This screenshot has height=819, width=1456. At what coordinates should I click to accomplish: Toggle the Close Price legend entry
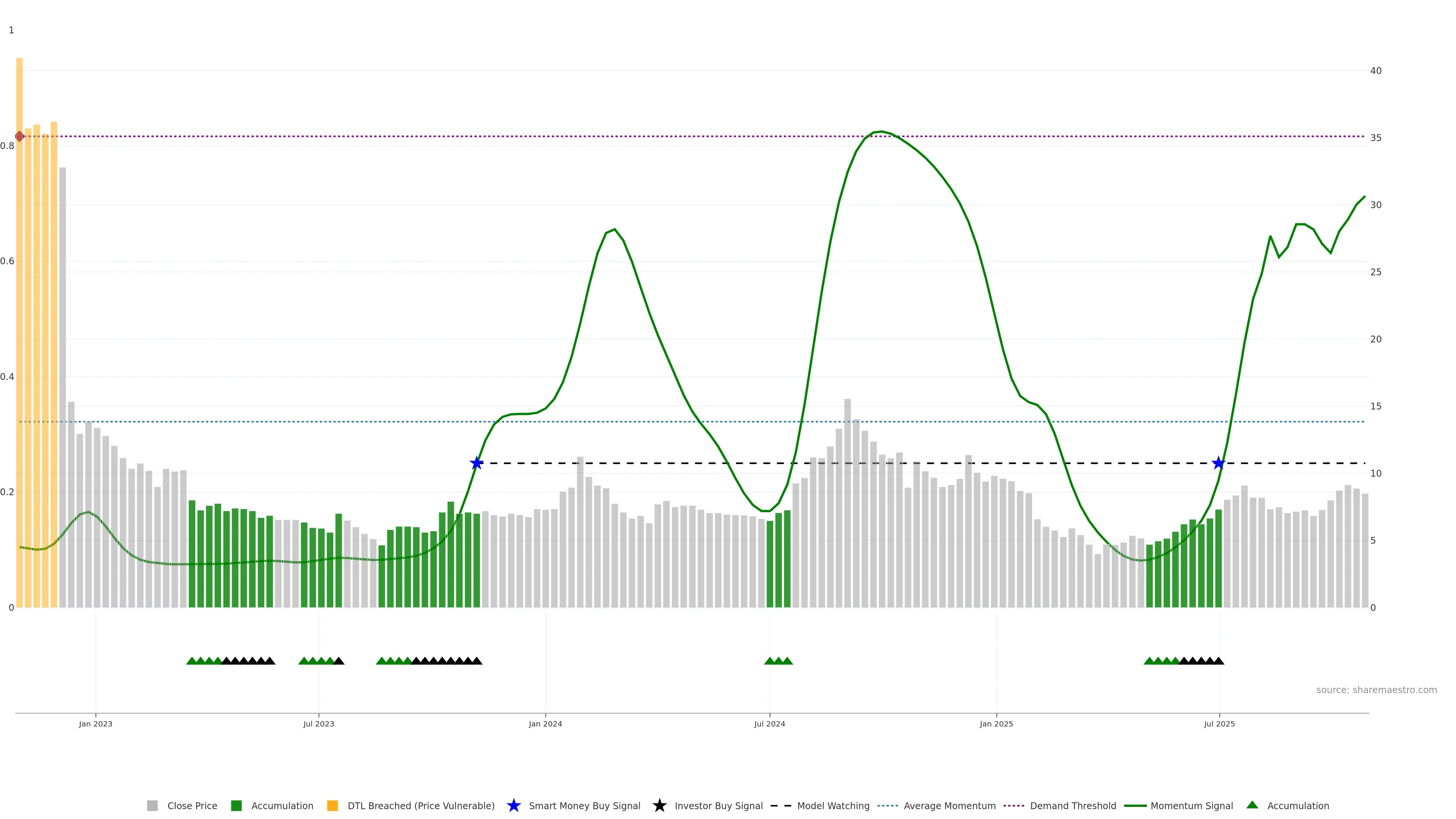[x=191, y=806]
